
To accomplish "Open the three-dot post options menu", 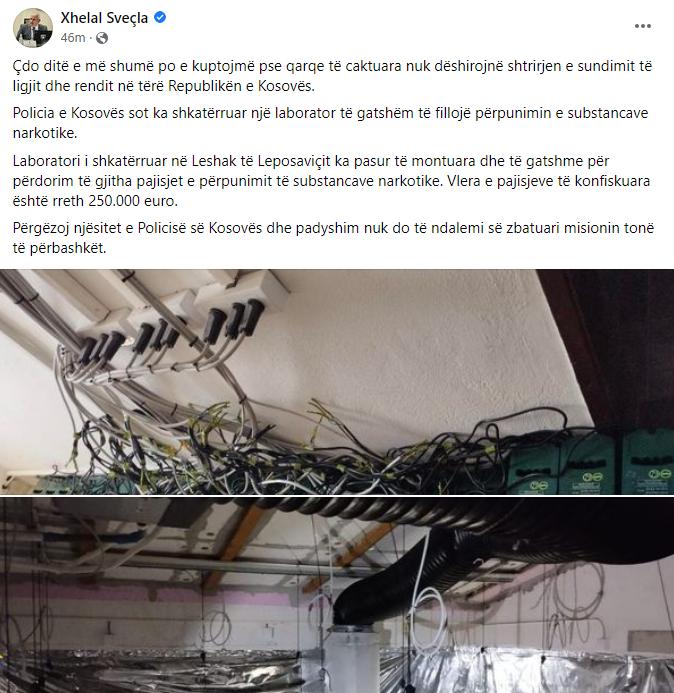I will [642, 26].
